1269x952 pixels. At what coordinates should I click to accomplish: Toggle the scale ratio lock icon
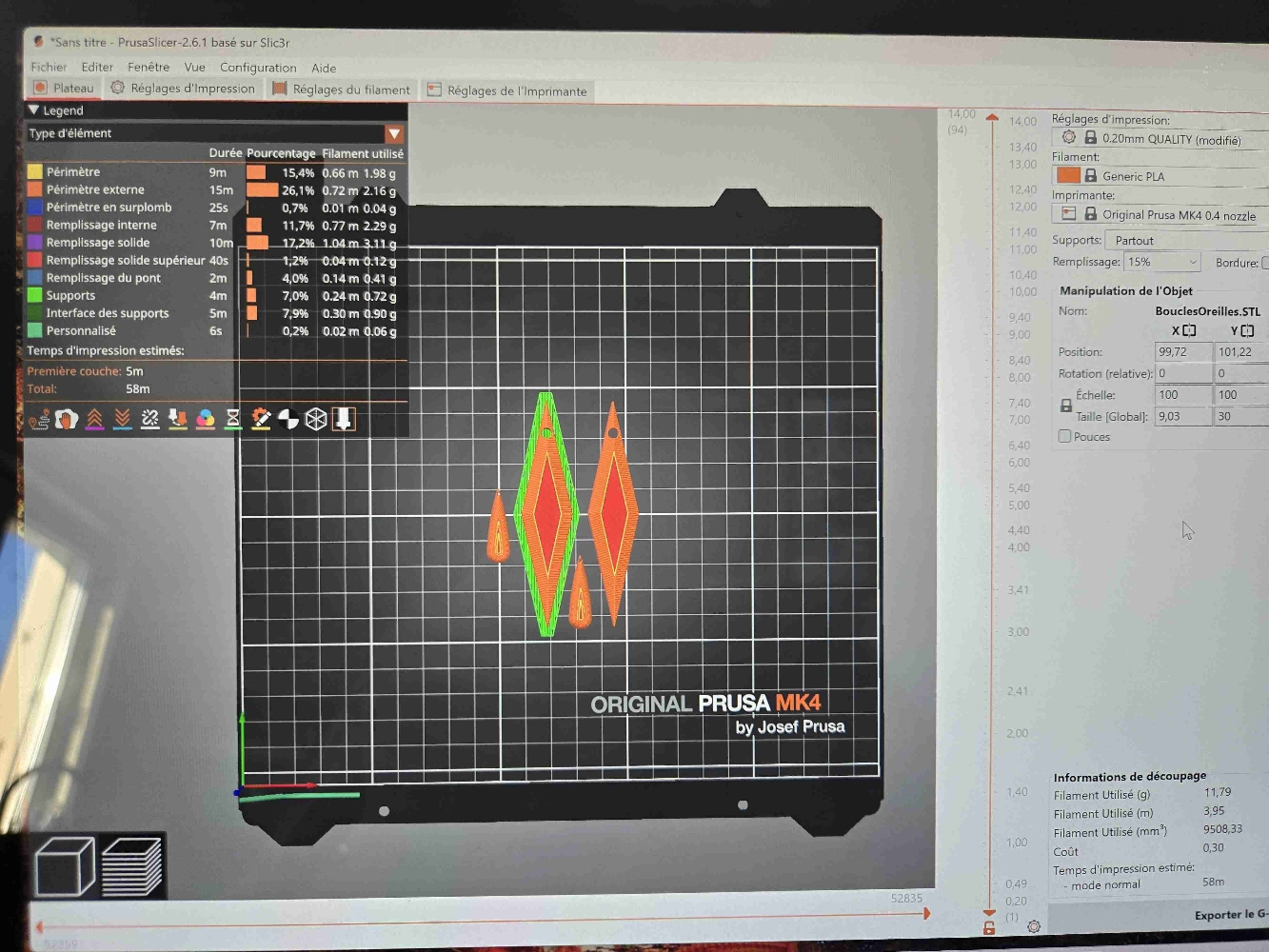(x=1066, y=406)
